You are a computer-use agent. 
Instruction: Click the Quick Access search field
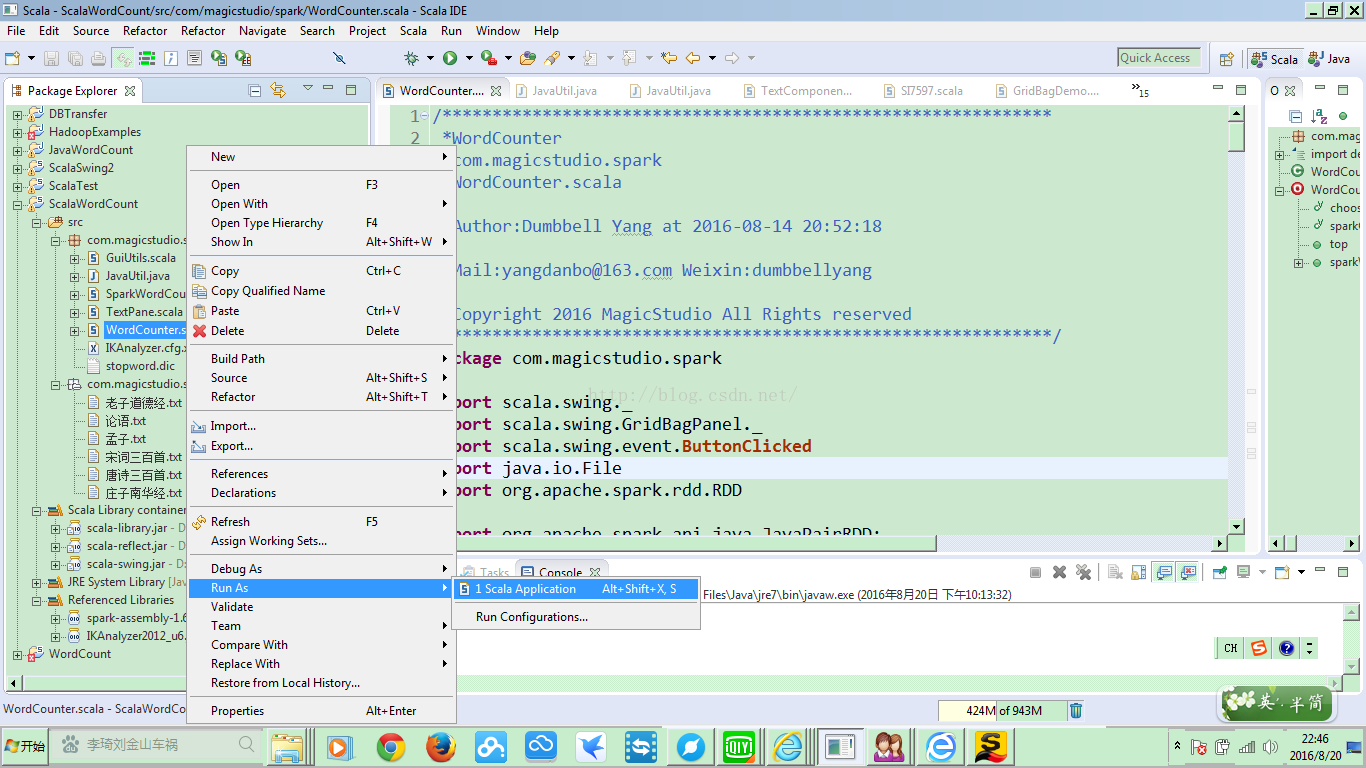[x=1158, y=58]
